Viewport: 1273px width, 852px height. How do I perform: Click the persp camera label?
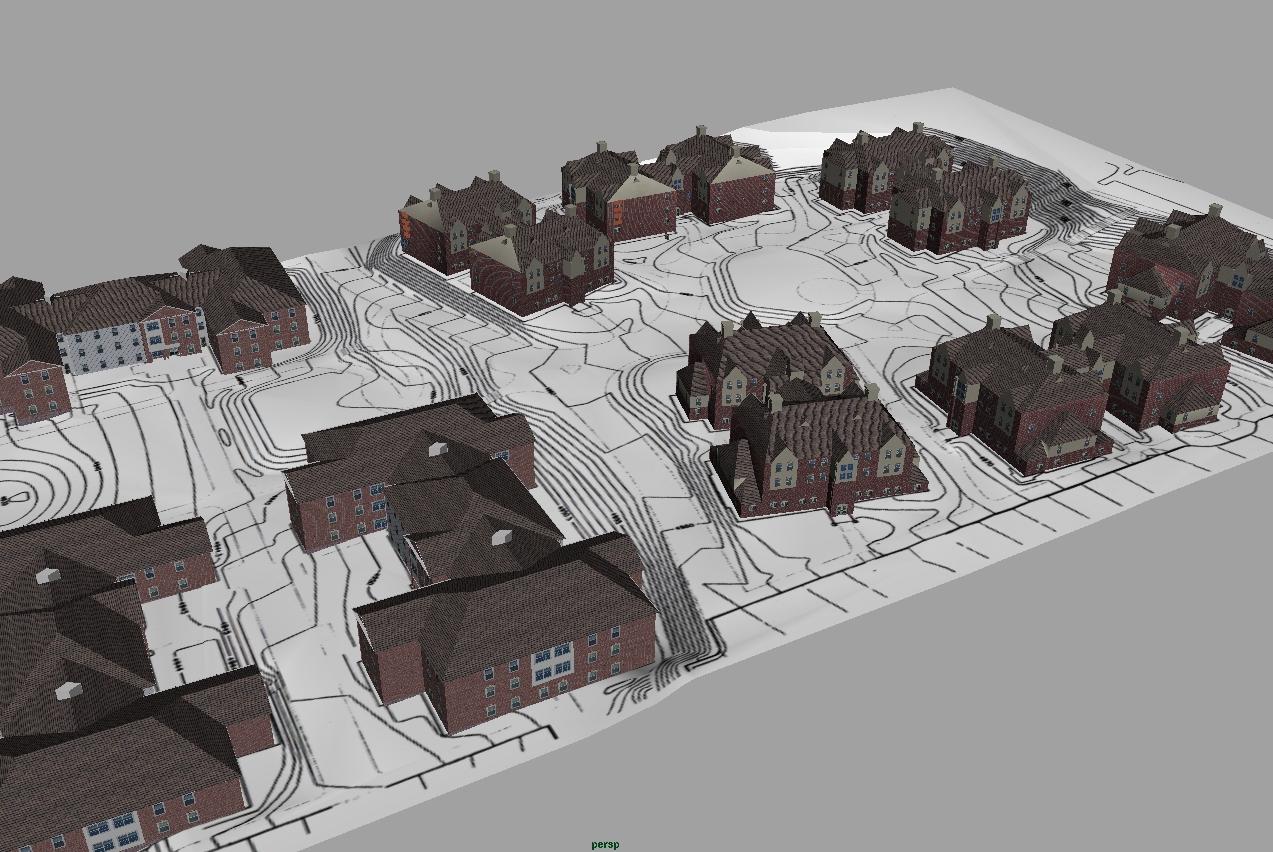pyautogui.click(x=604, y=843)
